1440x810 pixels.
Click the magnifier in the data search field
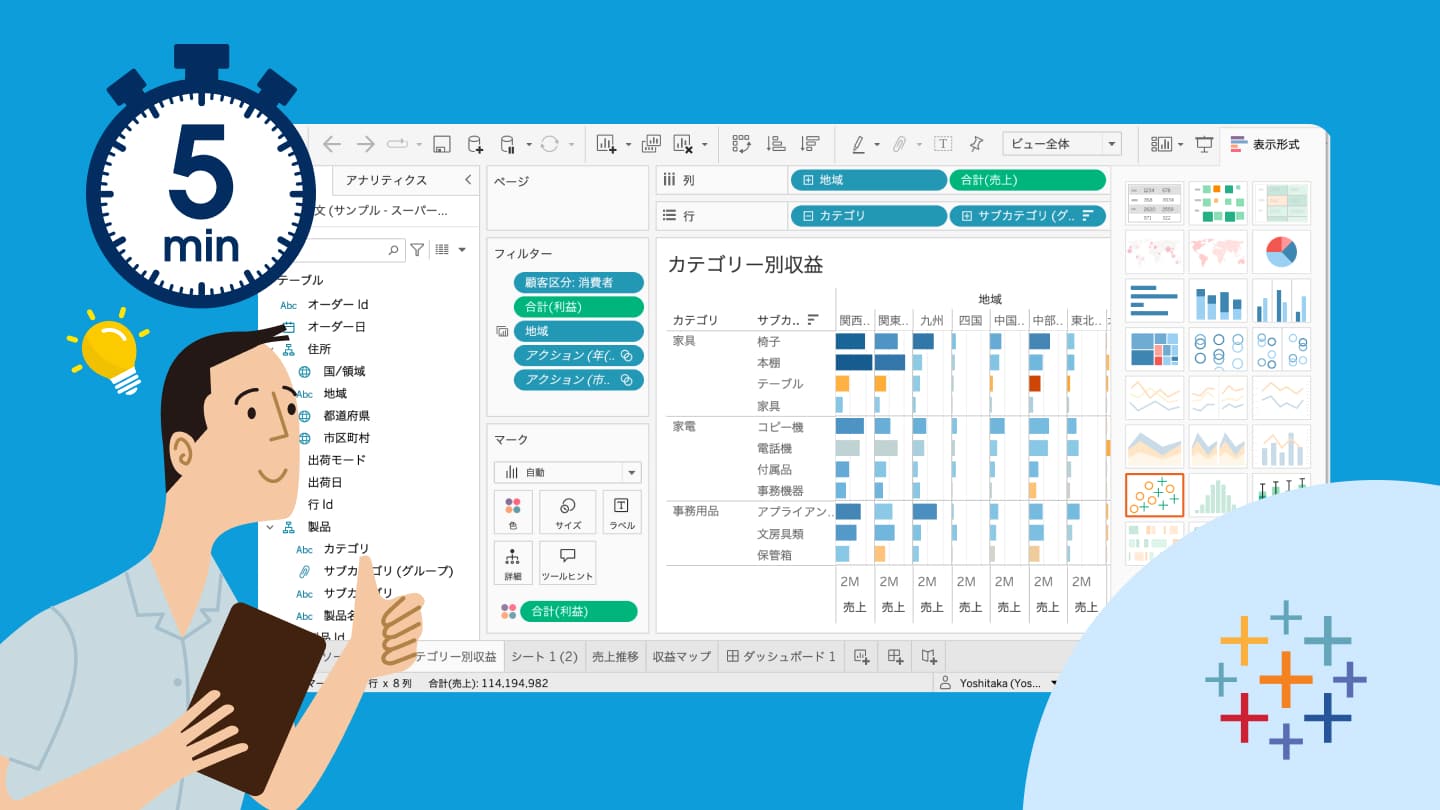coord(394,250)
